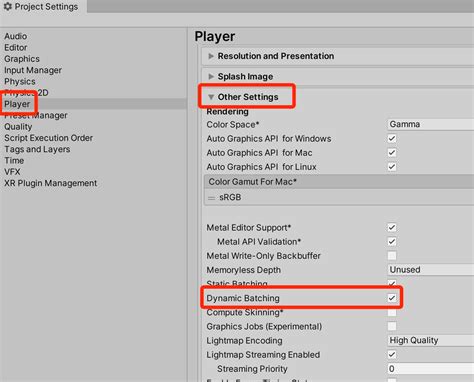This screenshot has height=382, width=474.
Task: Click the Memoryless Depth label
Action: pos(243,270)
